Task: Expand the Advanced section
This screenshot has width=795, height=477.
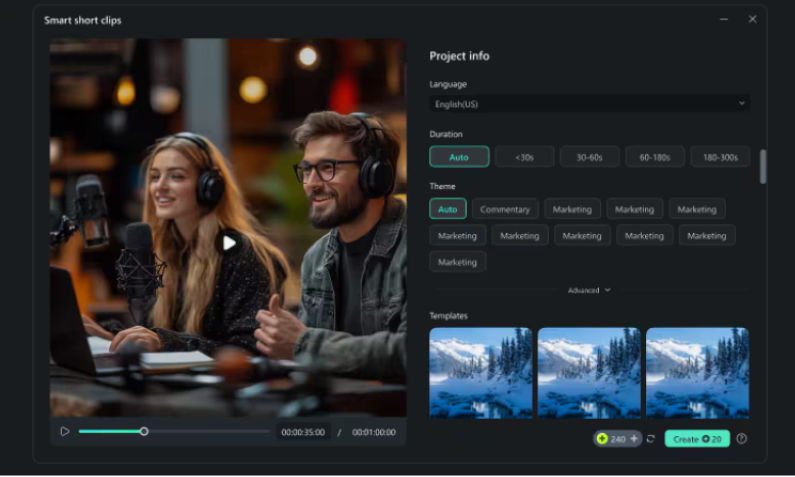Action: [589, 290]
